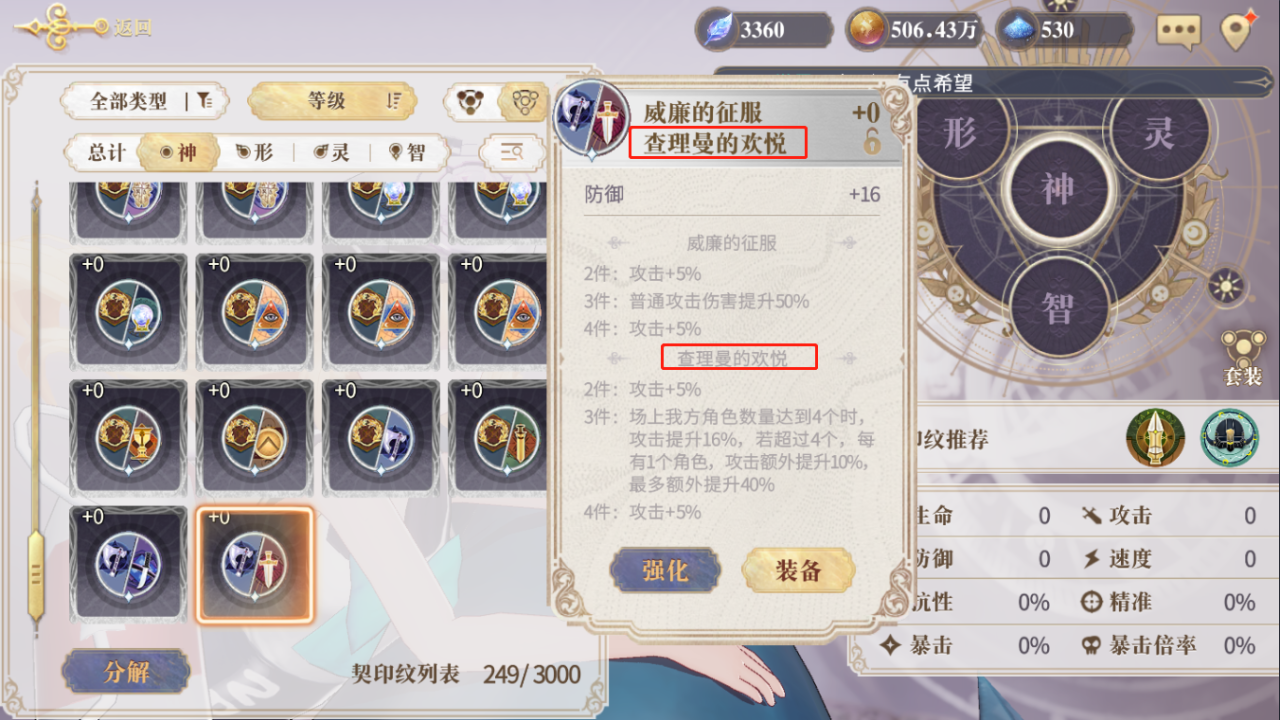This screenshot has width=1280, height=720.
Task: Toggle the three-circle set view
Action: coord(471,100)
